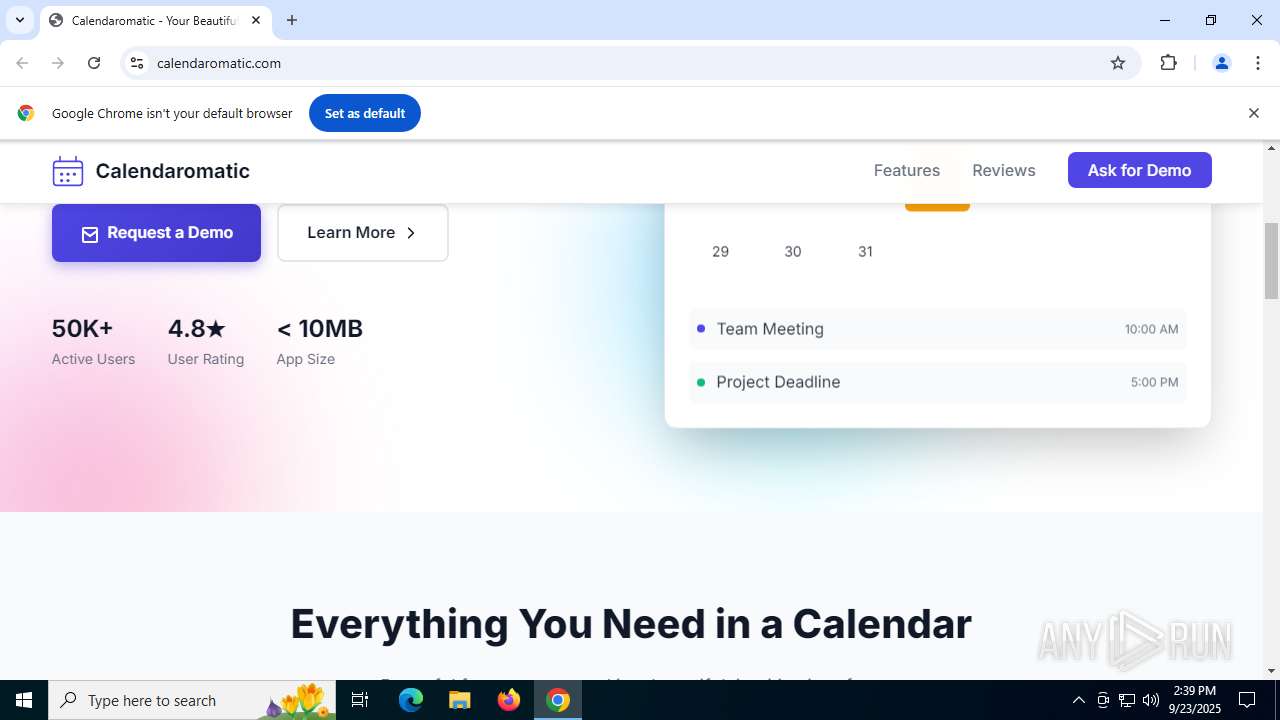Click the Windows search box

click(192, 700)
